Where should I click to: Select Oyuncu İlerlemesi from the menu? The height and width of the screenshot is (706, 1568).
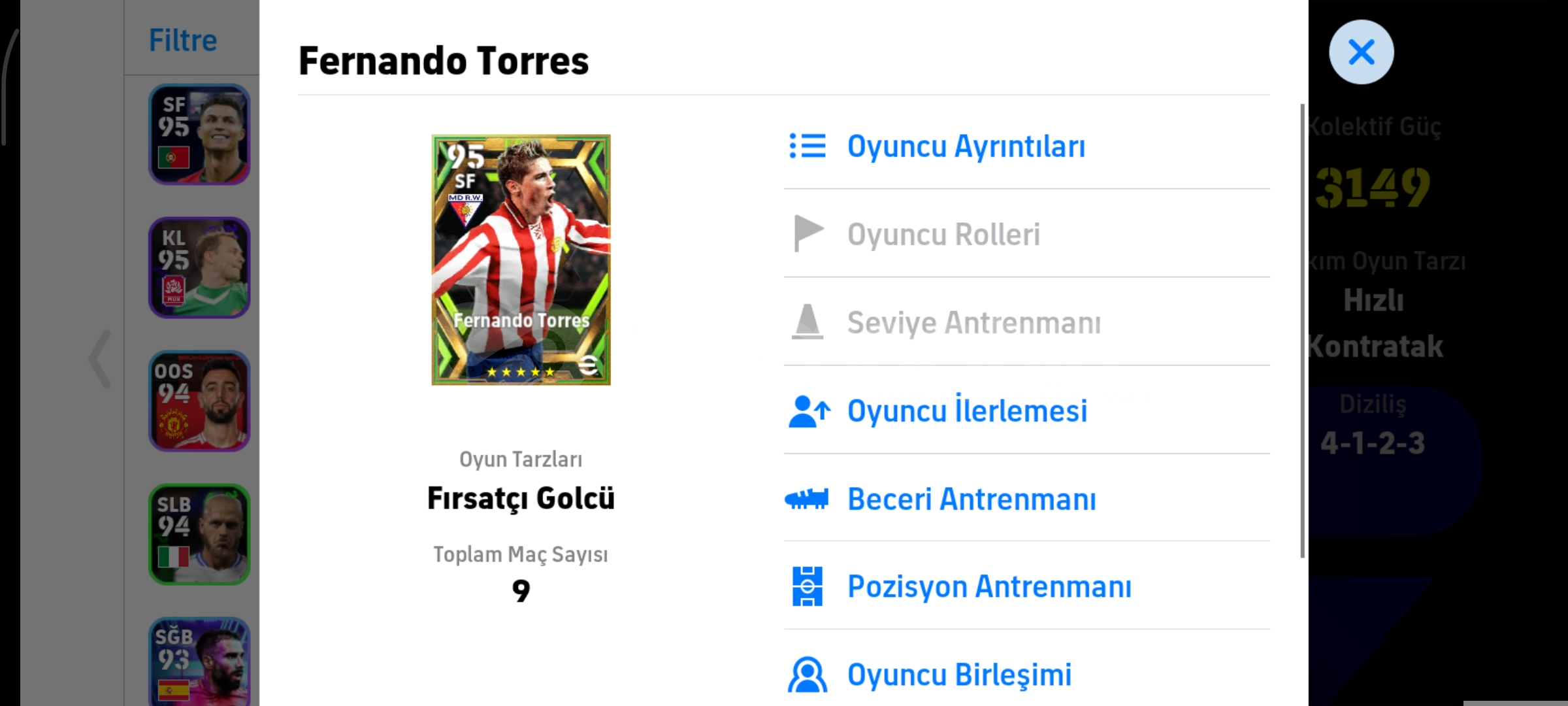coord(967,411)
